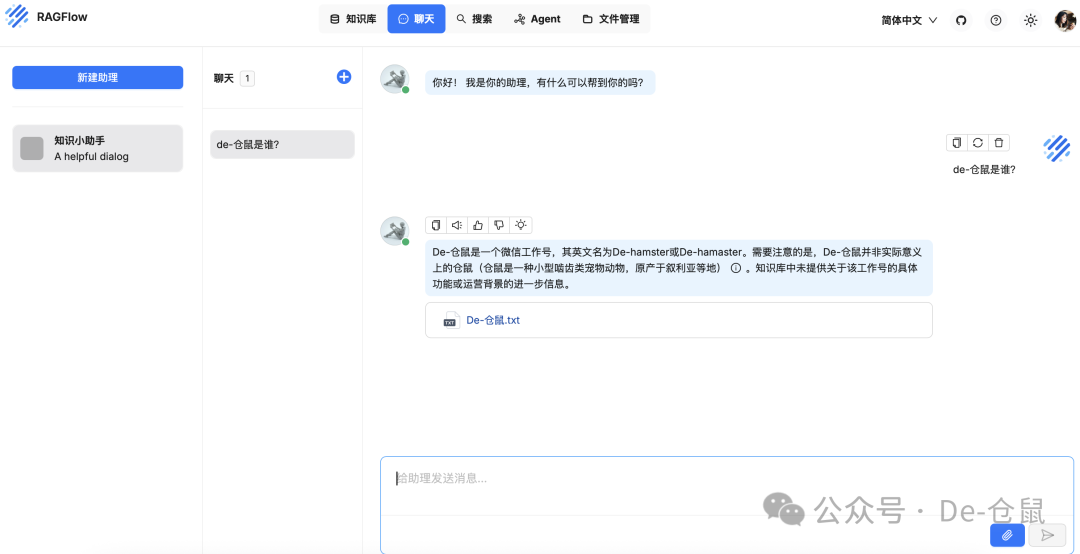The image size is (1080, 554).
Task: Switch to the 知识库 tab
Action: (353, 19)
